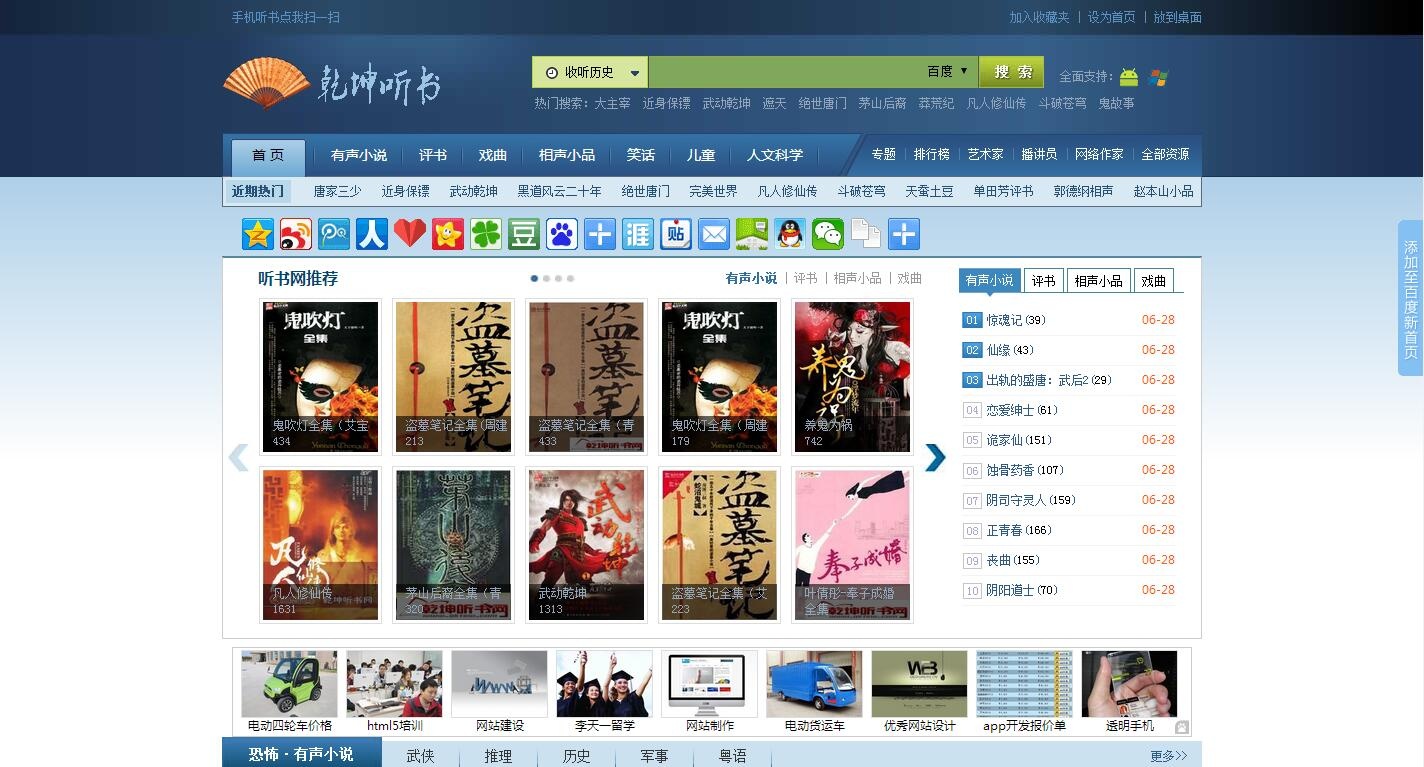1424x767 pixels.
Task: Share to Qzone via the yellow star icon
Action: pos(258,234)
